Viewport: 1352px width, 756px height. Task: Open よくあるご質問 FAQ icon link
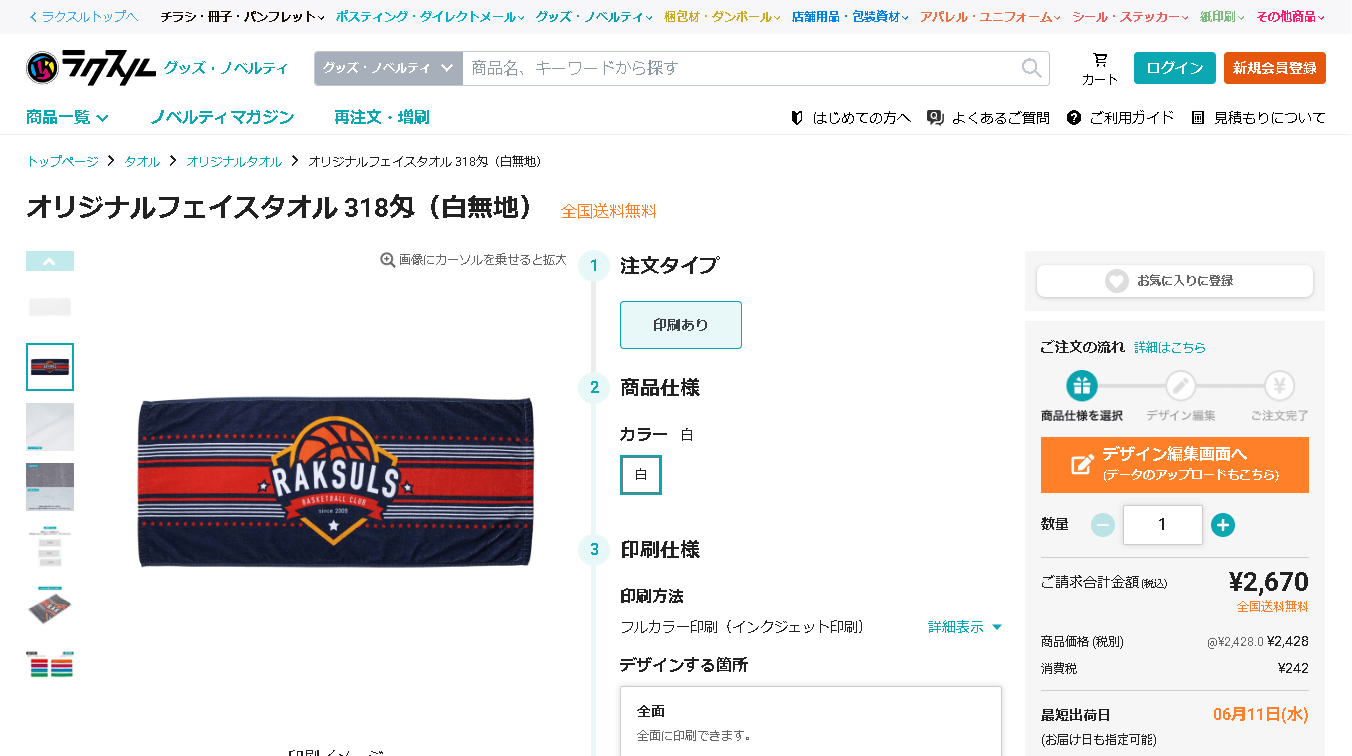(989, 118)
